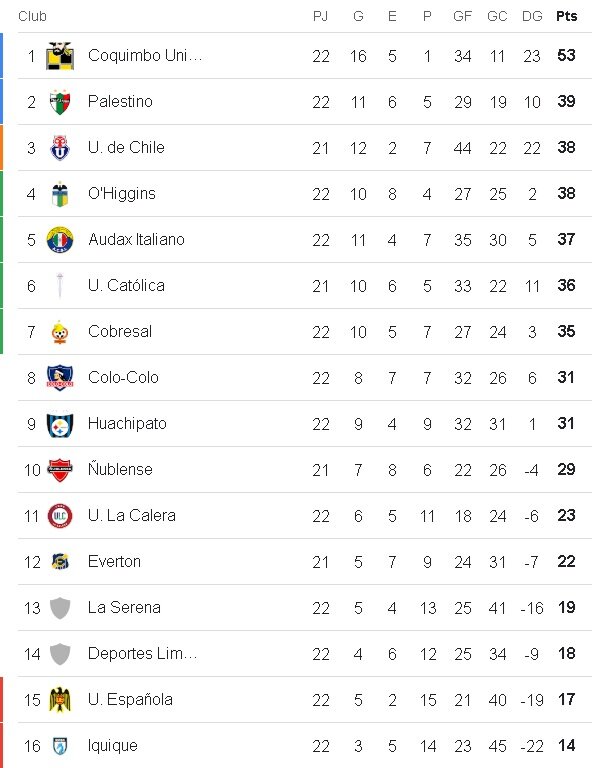
Task: Open the Everton club crest
Action: pyautogui.click(x=60, y=562)
